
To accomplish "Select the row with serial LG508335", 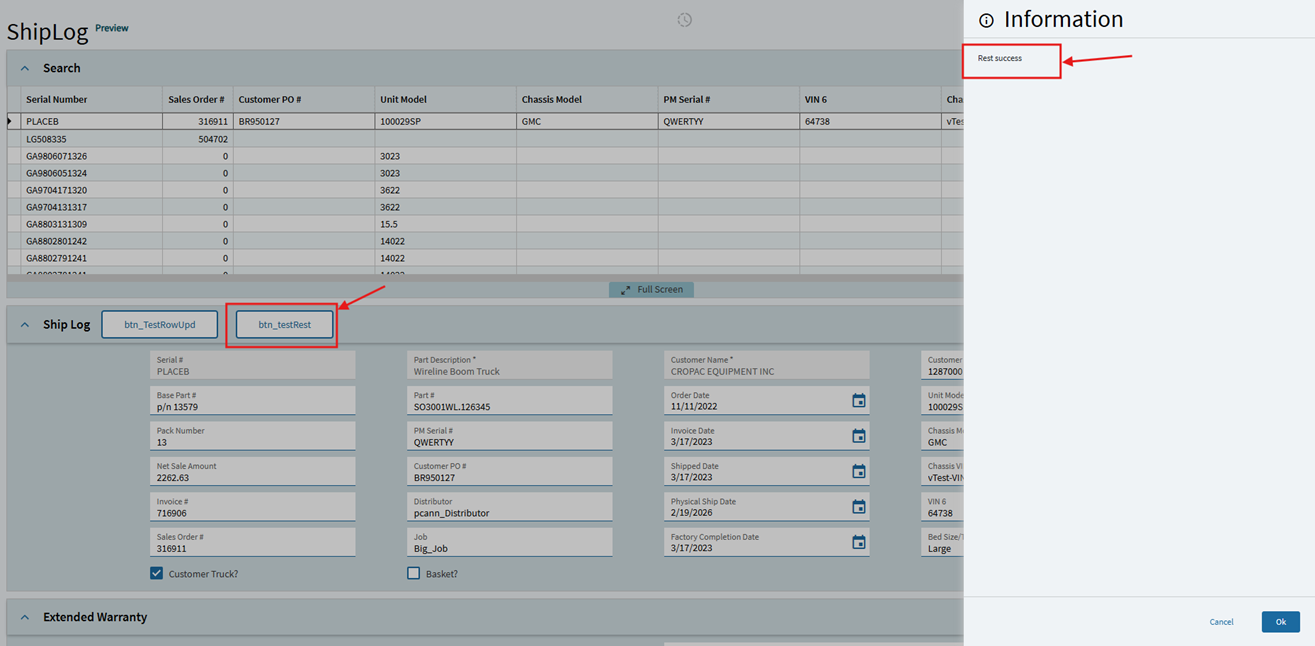I will (x=485, y=139).
